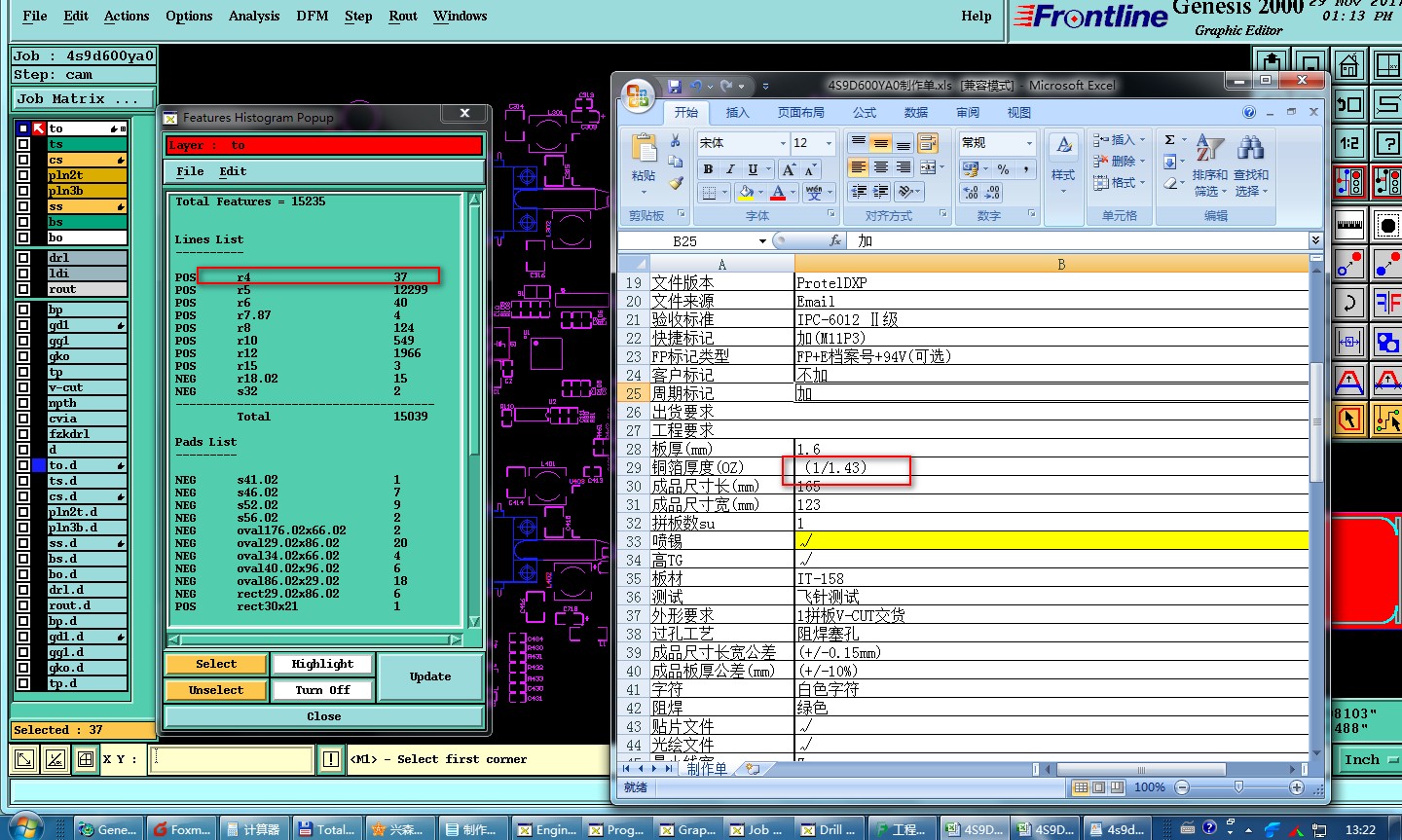Click the find and select binoculars icon
Image resolution: width=1402 pixels, height=840 pixels.
[1251, 148]
